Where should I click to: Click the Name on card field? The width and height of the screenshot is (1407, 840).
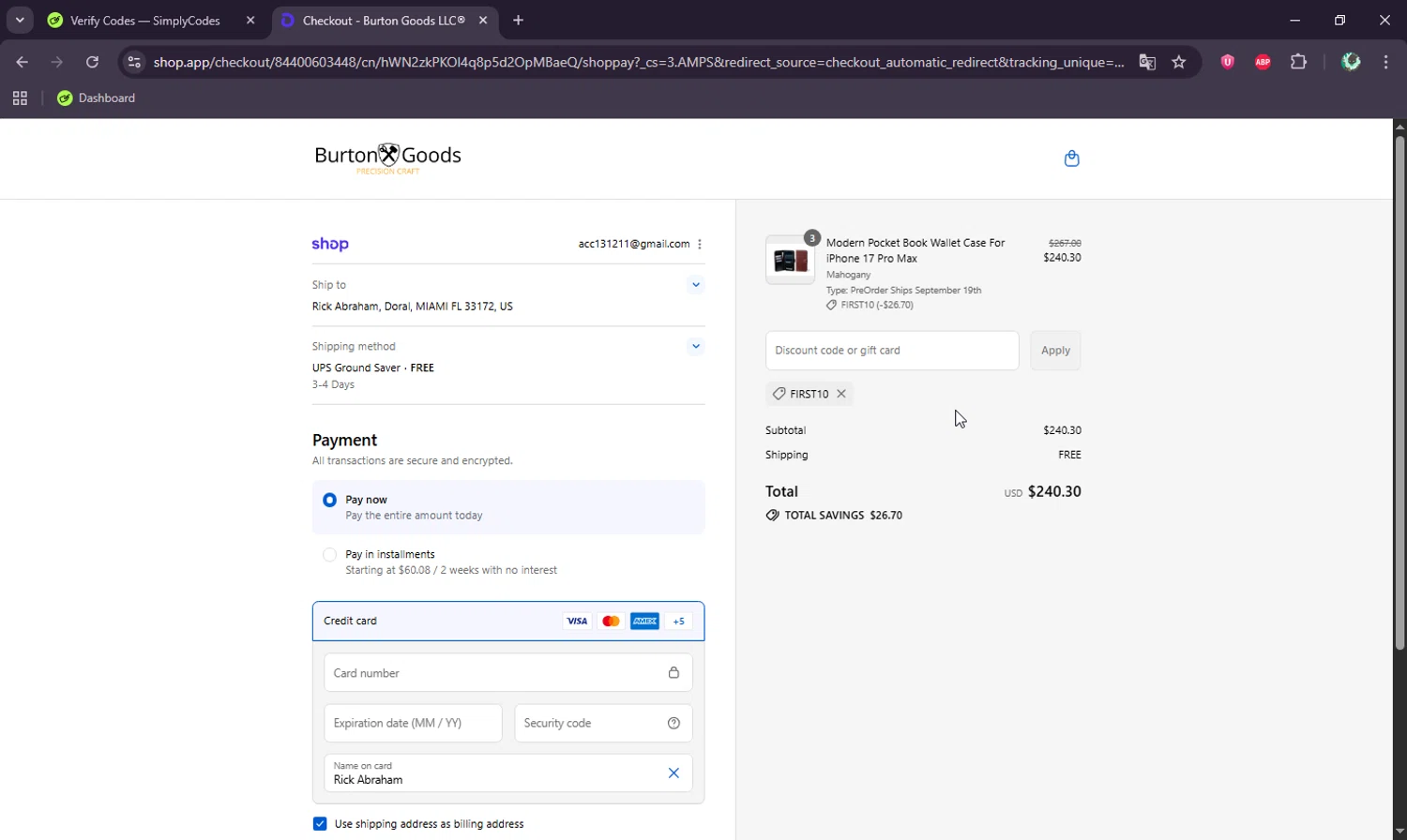click(508, 773)
